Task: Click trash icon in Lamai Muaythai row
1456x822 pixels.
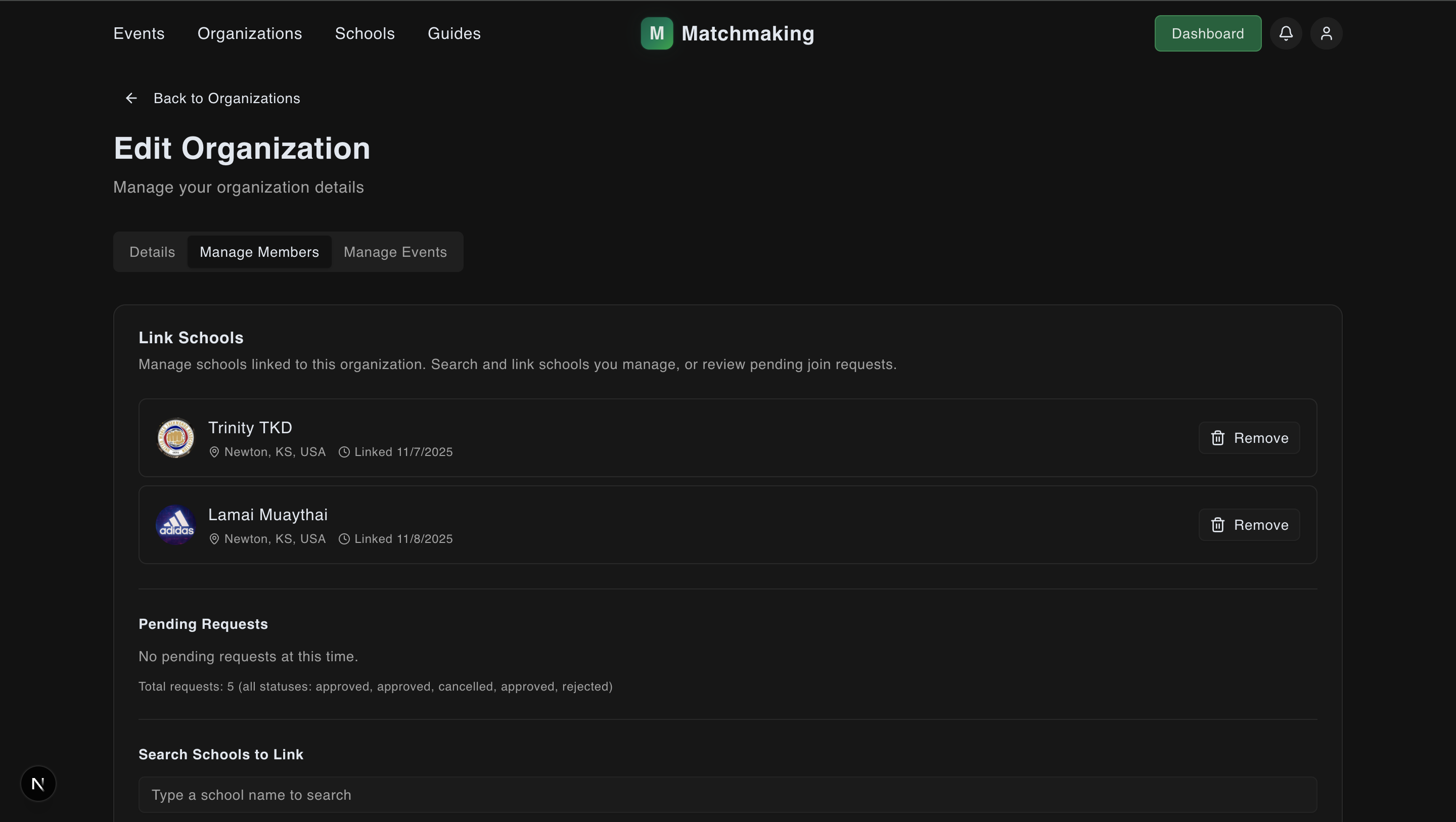Action: [1217, 525]
